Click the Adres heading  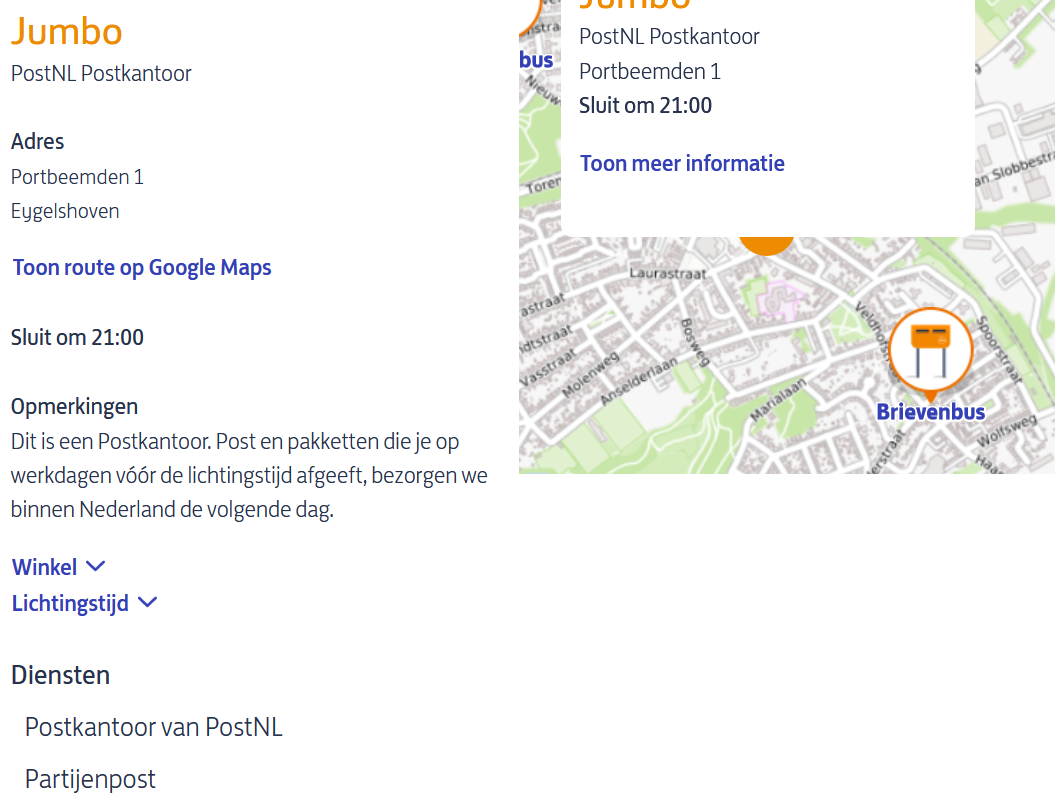[38, 141]
